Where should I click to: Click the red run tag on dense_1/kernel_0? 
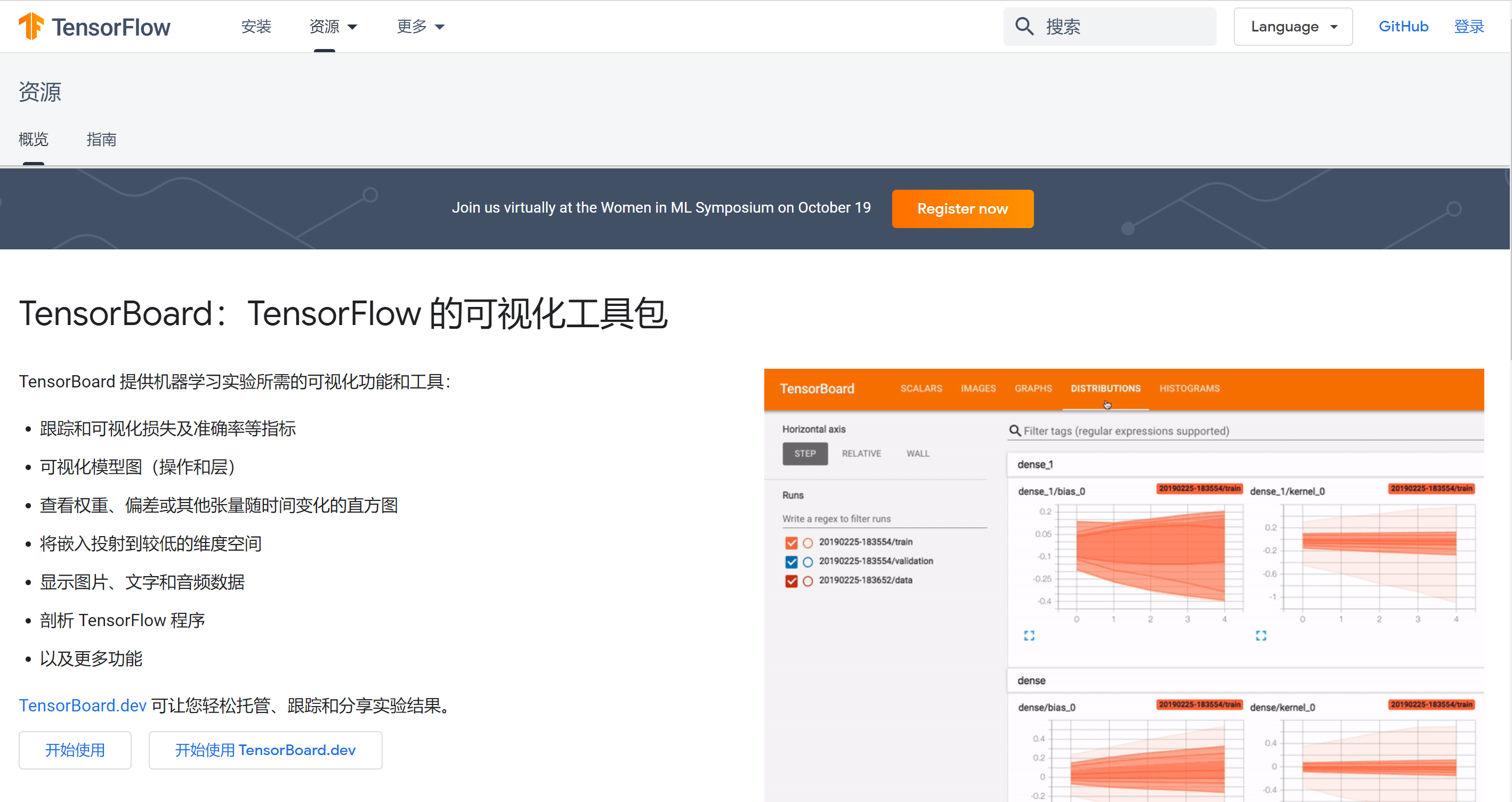(1431, 488)
